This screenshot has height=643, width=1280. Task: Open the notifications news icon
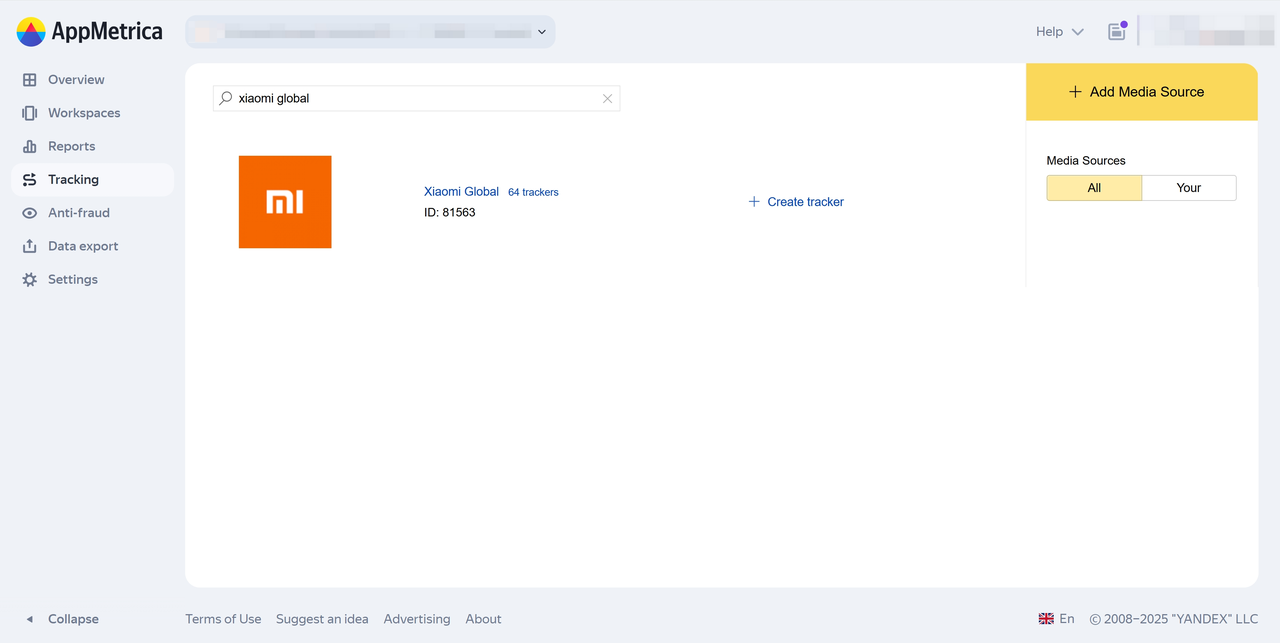click(1117, 31)
